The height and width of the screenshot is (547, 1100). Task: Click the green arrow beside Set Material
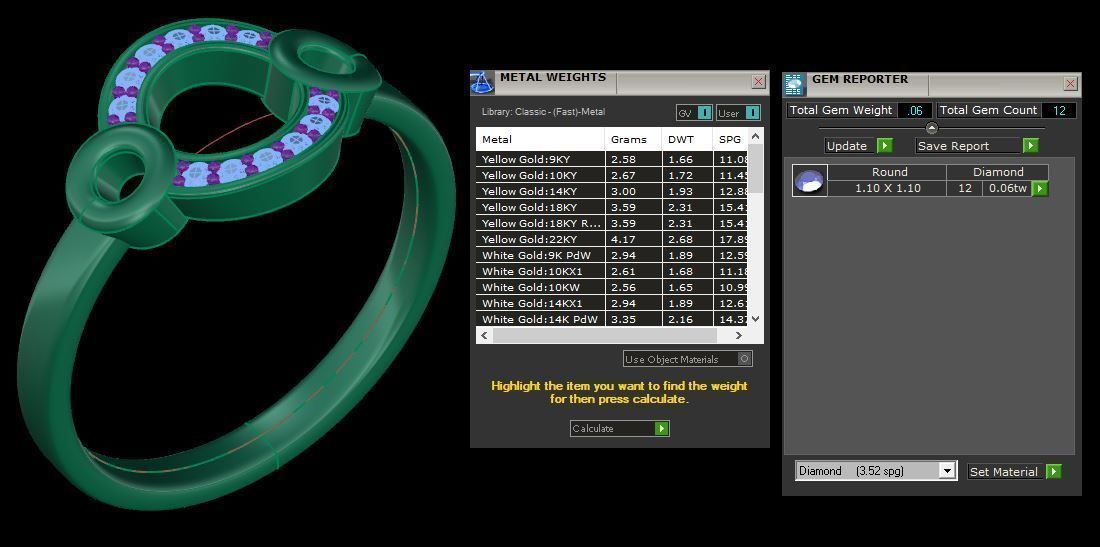point(1053,472)
